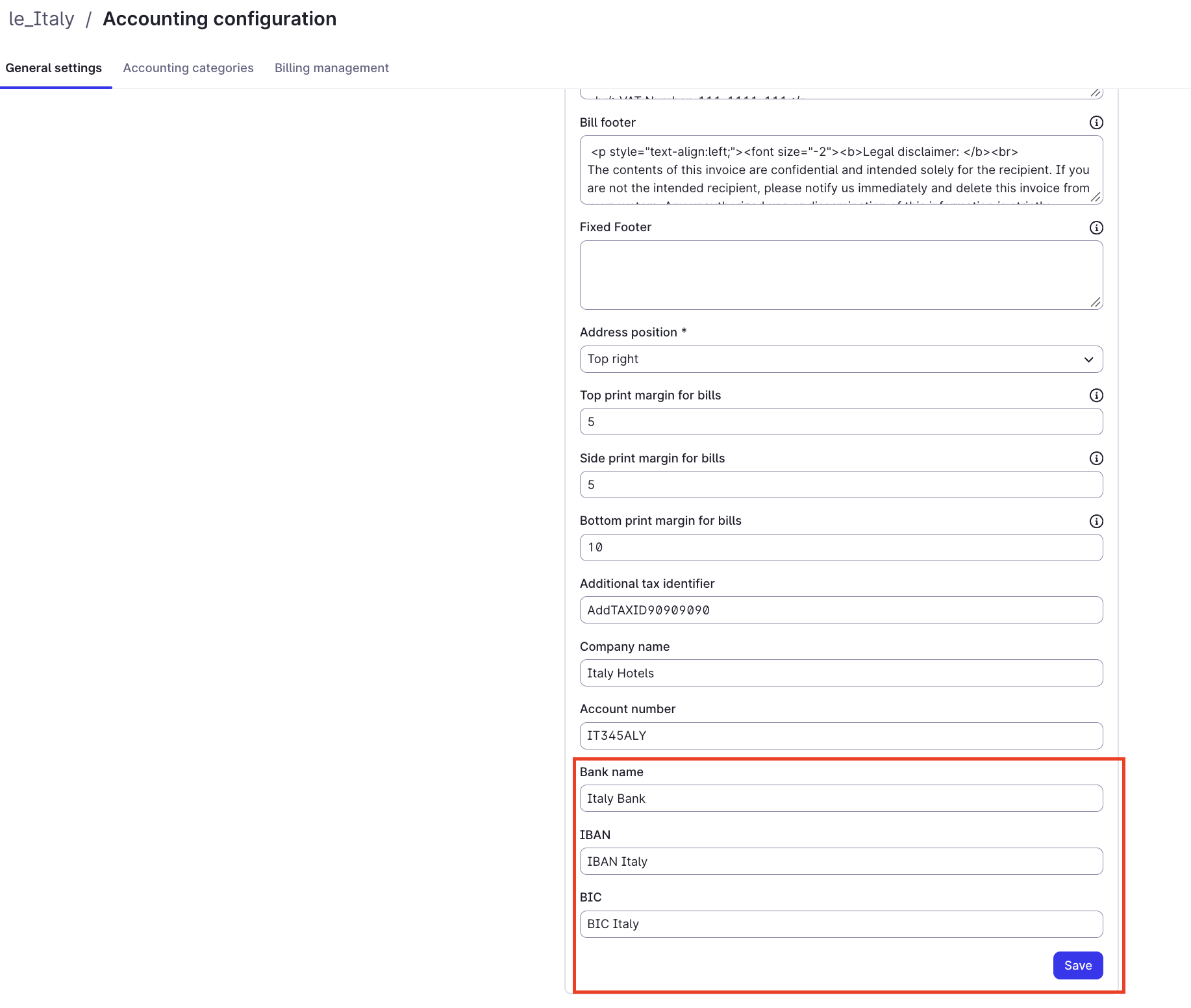Click the Additional tax identifier label
This screenshot has height=1008, width=1191.
pyautogui.click(x=647, y=584)
